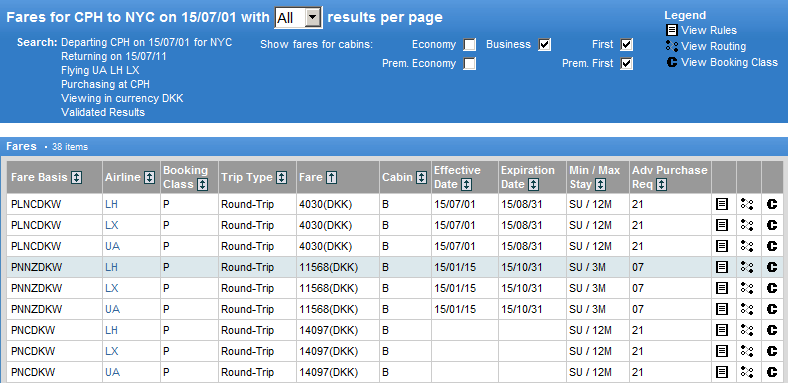Open the results per page dropdown
This screenshot has height=383, width=788.
[x=299, y=18]
